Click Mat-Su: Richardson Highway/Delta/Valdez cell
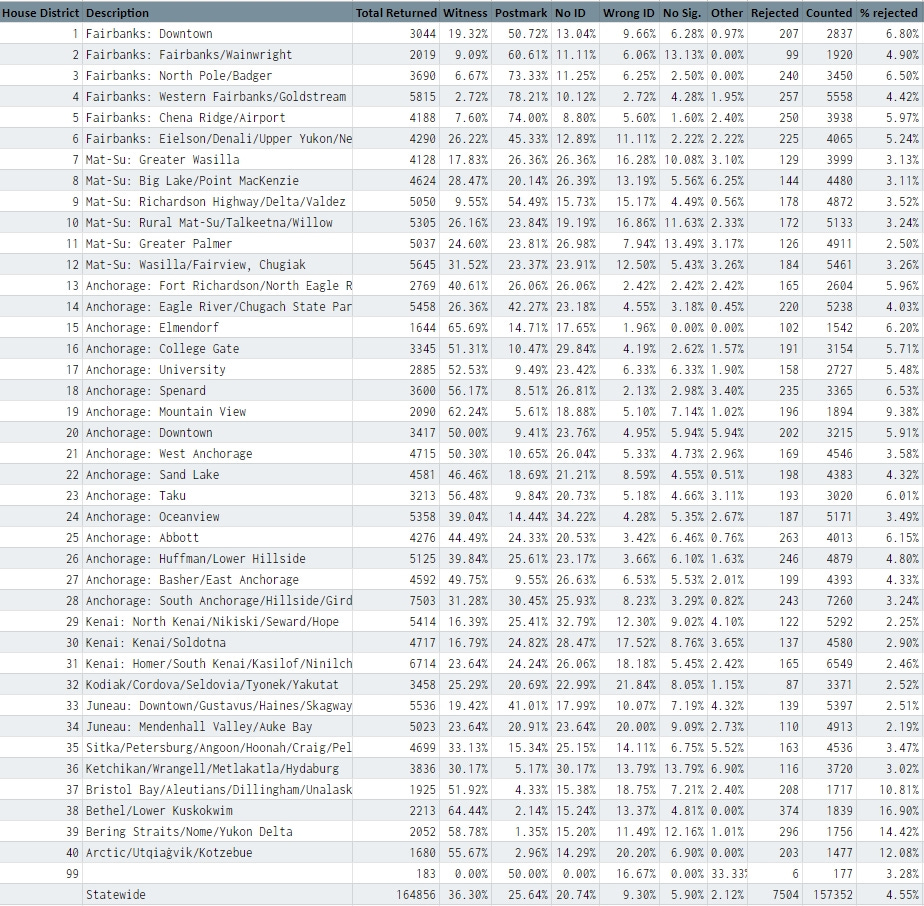 pos(217,202)
